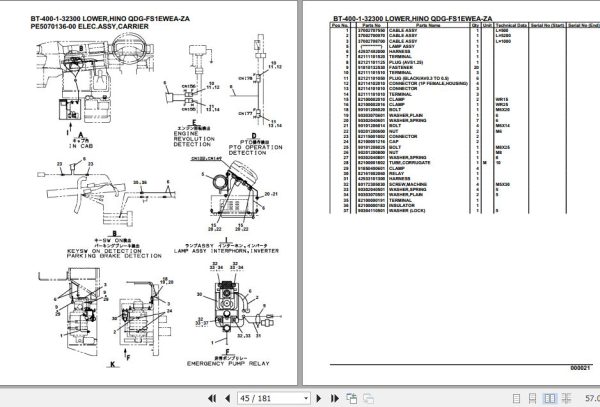Click the Technical Data column header

click(x=511, y=25)
